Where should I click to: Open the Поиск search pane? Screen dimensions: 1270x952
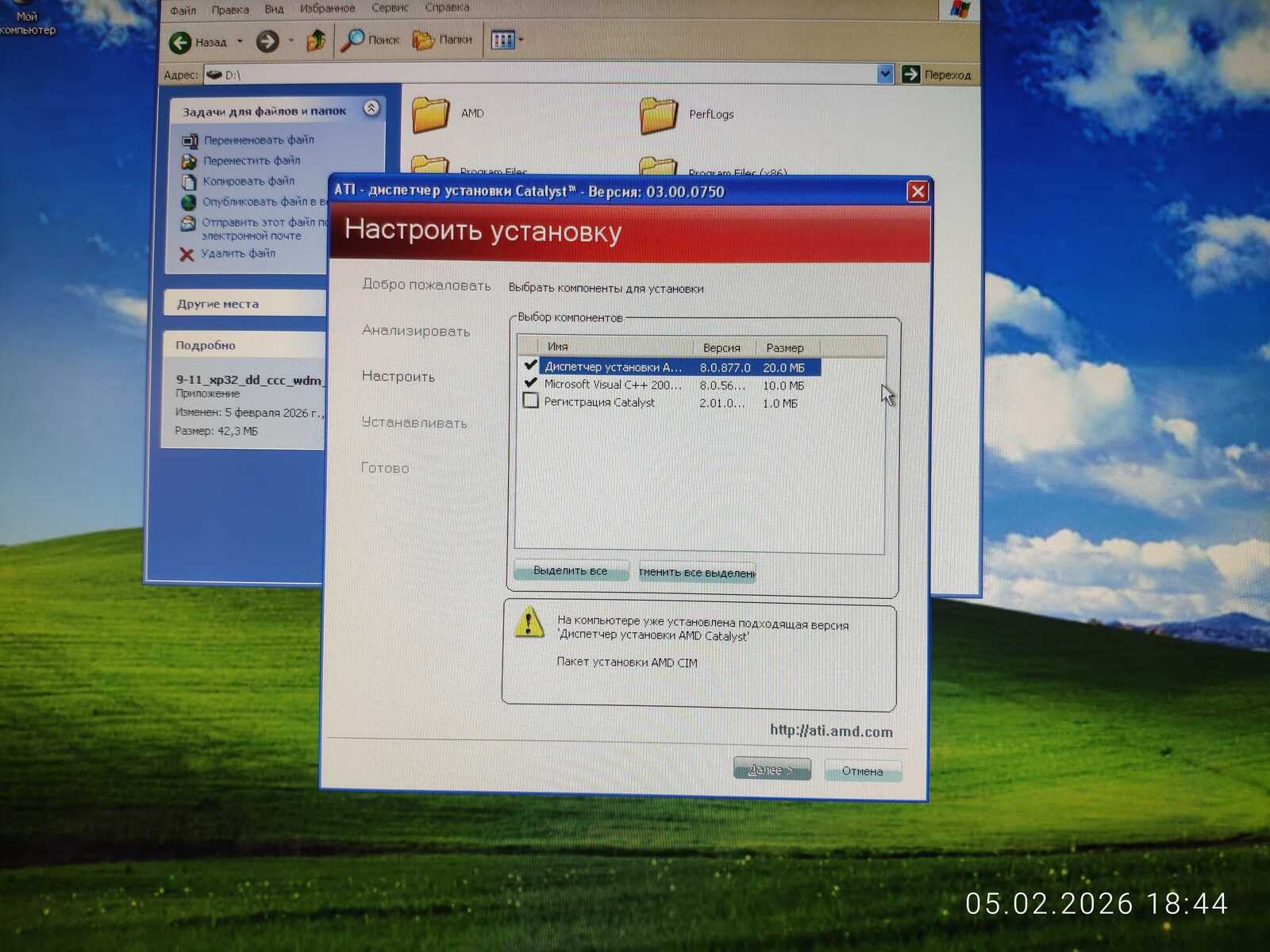(x=370, y=40)
